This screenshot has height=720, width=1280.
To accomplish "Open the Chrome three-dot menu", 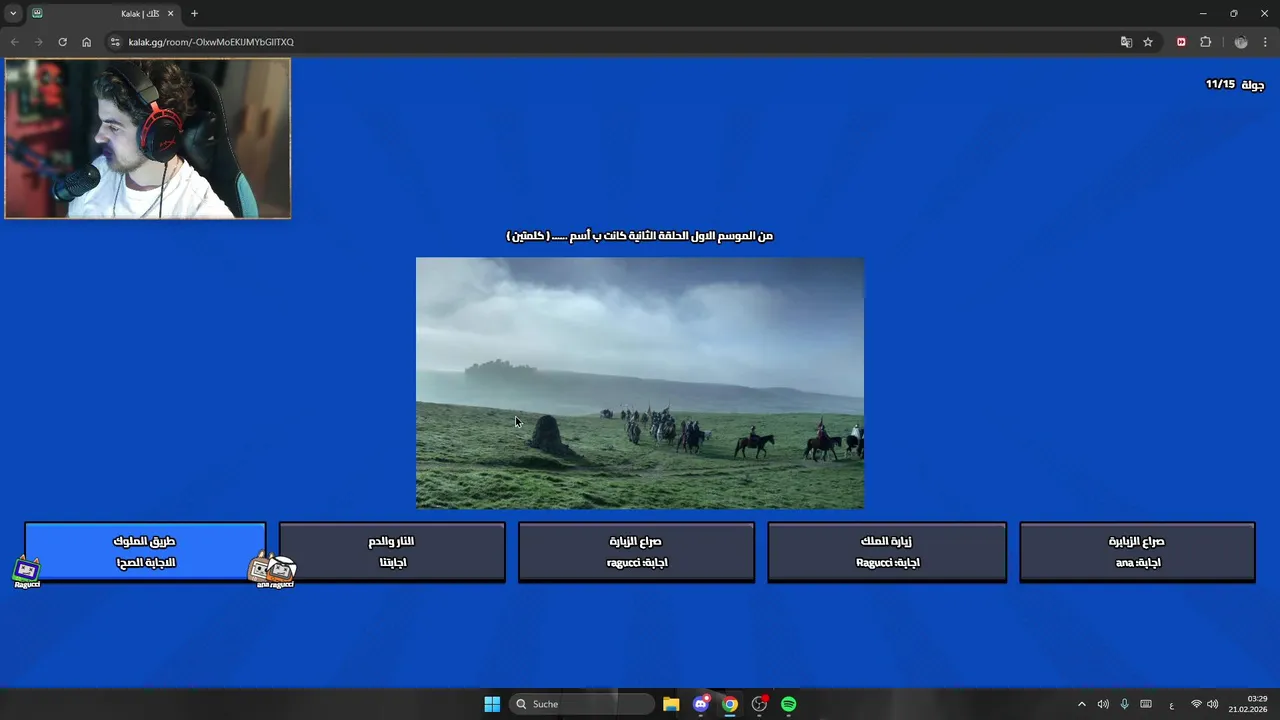I will (1266, 42).
